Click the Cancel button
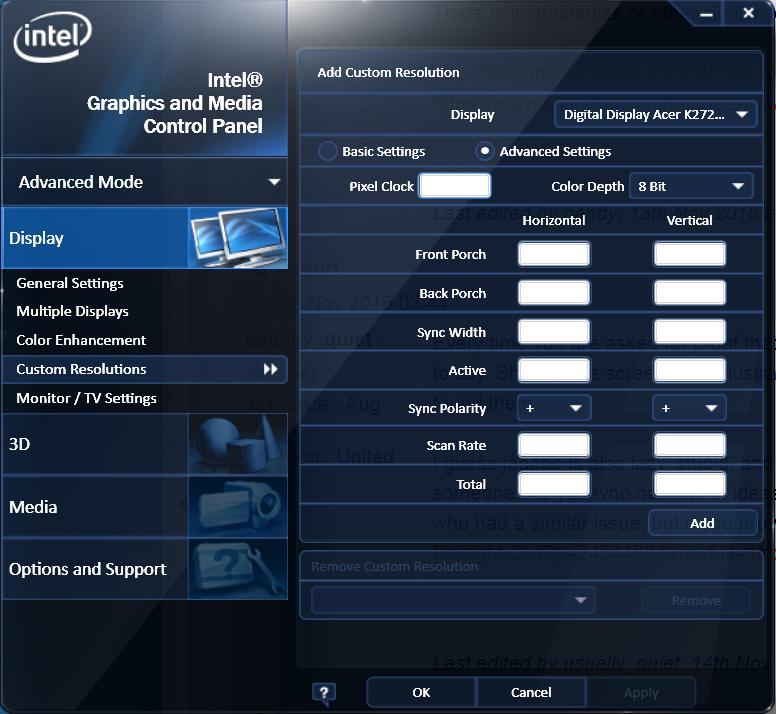776x714 pixels. point(531,692)
